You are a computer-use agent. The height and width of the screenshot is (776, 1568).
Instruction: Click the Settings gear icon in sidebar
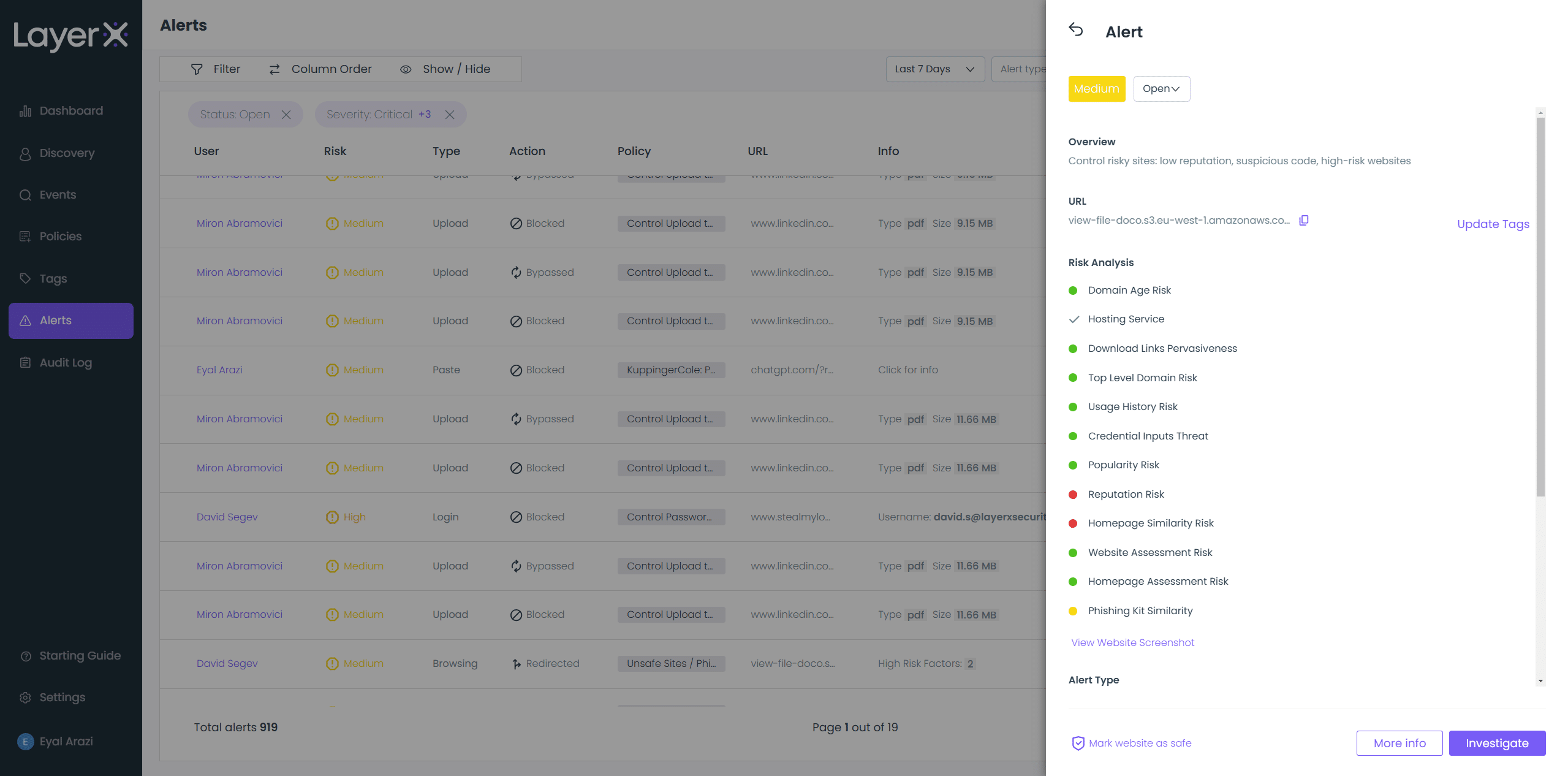tap(25, 698)
